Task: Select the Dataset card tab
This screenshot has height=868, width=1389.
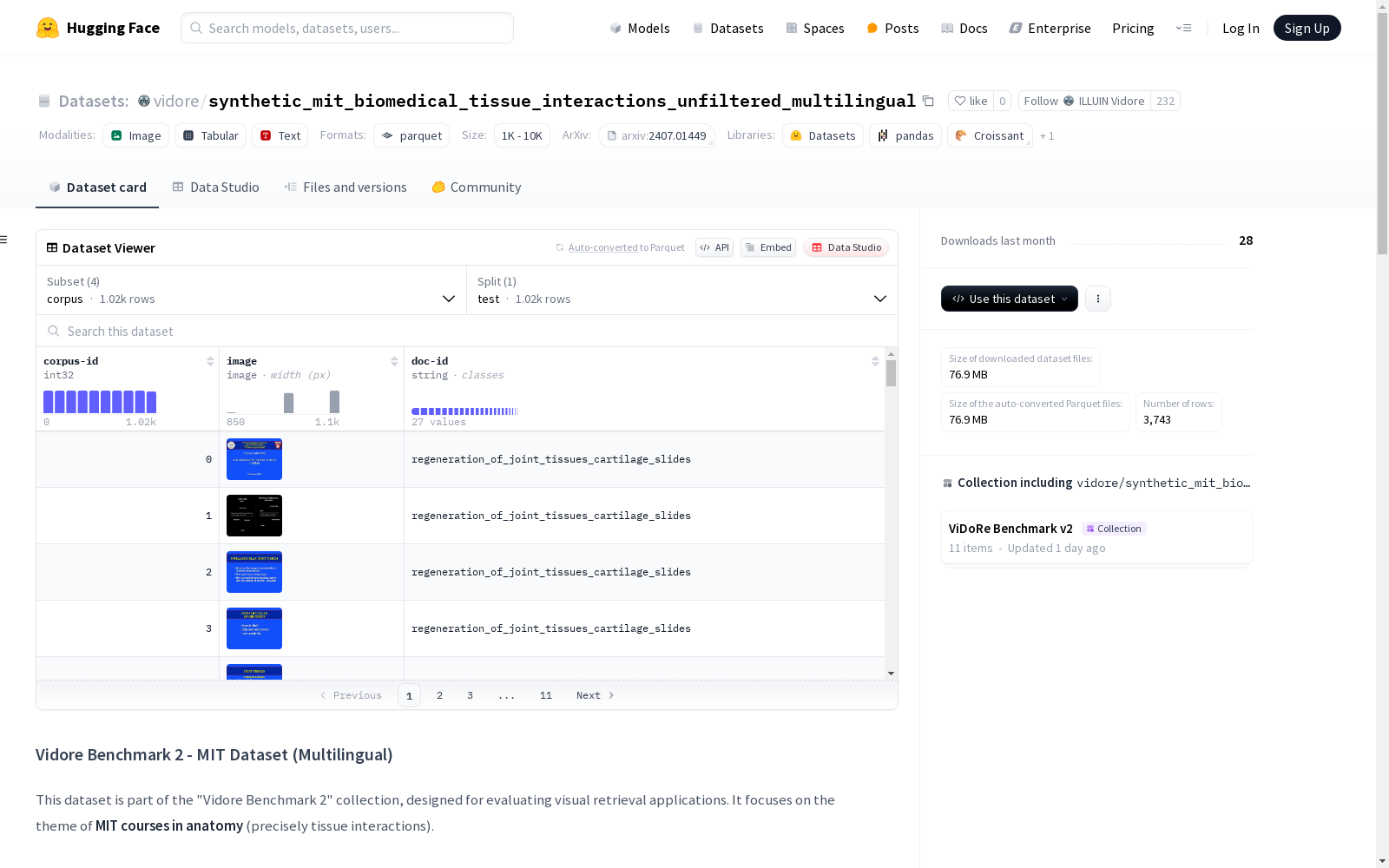Action: 97,187
